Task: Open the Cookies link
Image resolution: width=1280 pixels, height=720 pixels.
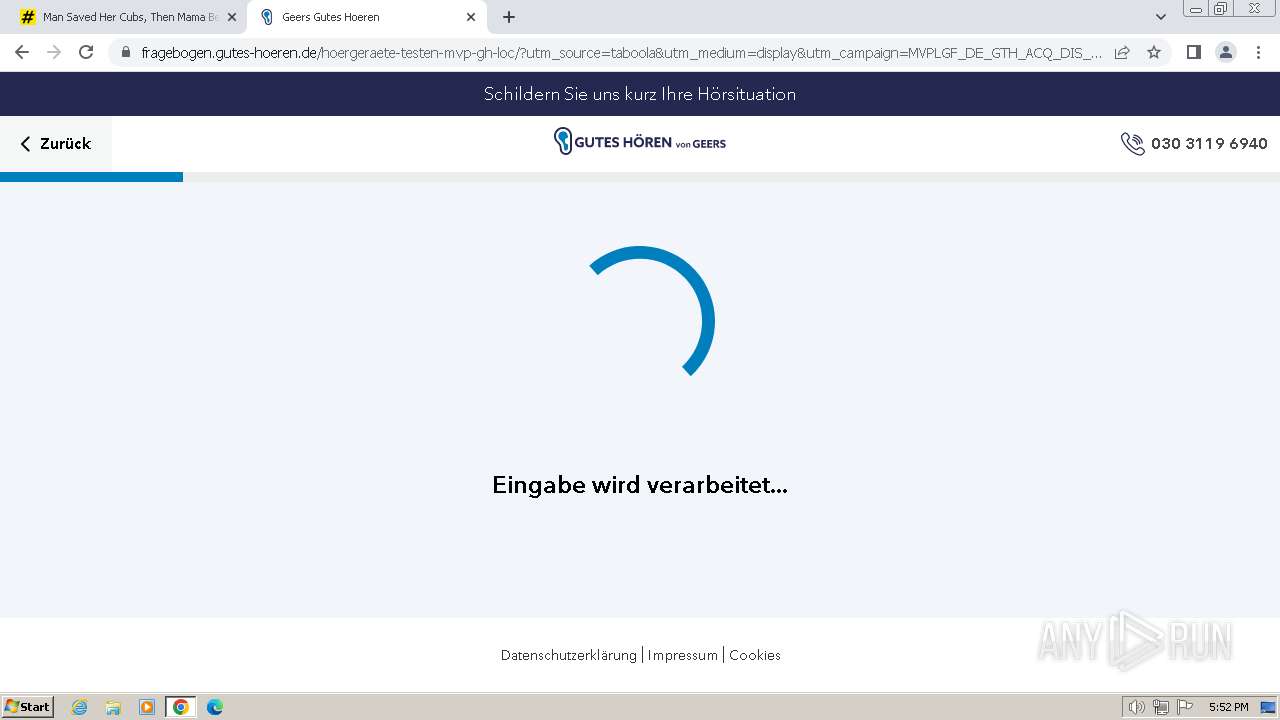Action: tap(755, 655)
